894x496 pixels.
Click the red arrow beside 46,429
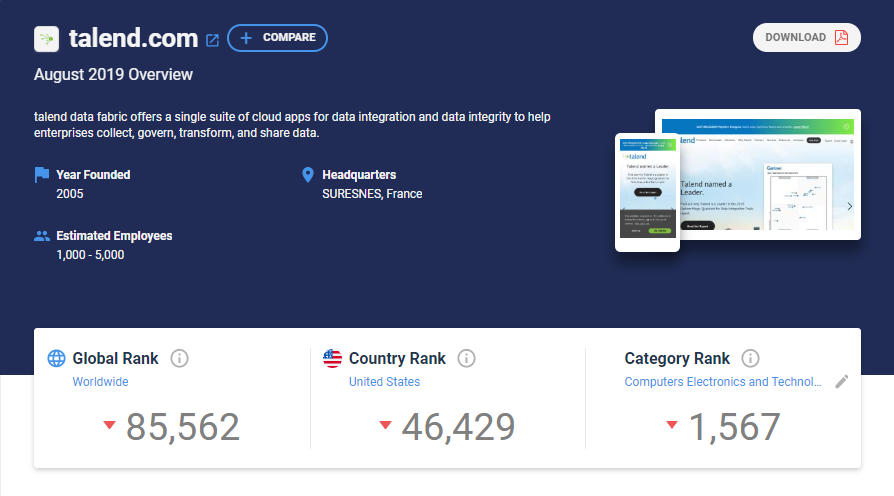click(x=385, y=425)
